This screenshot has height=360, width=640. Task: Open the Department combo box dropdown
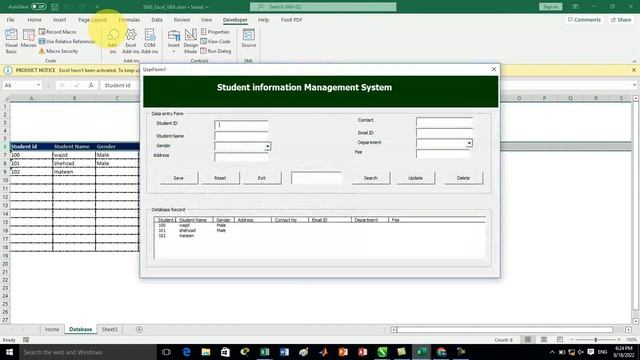[469, 143]
